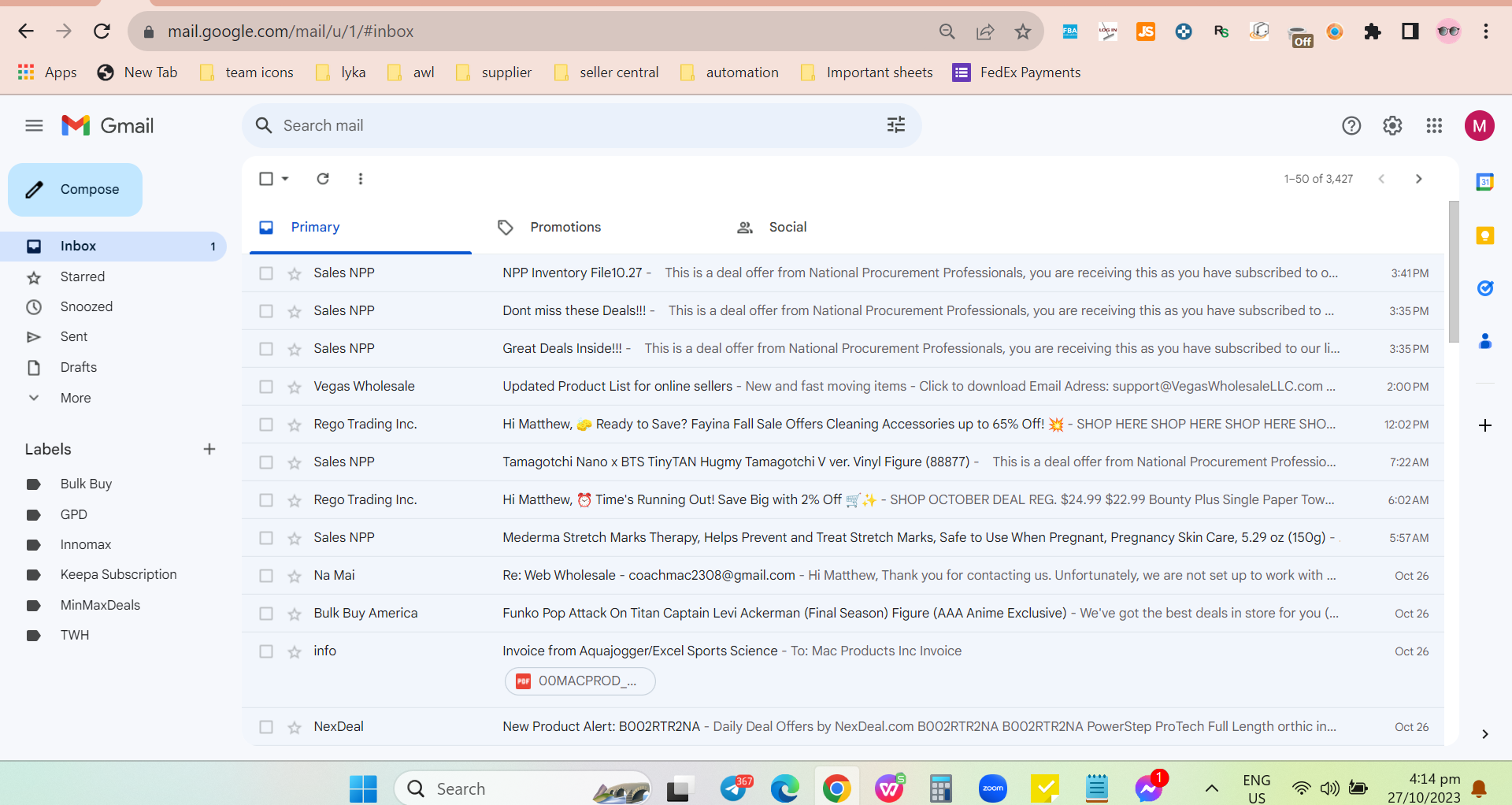Open Google Contacts side panel icon
Image resolution: width=1512 pixels, height=805 pixels.
[1485, 341]
